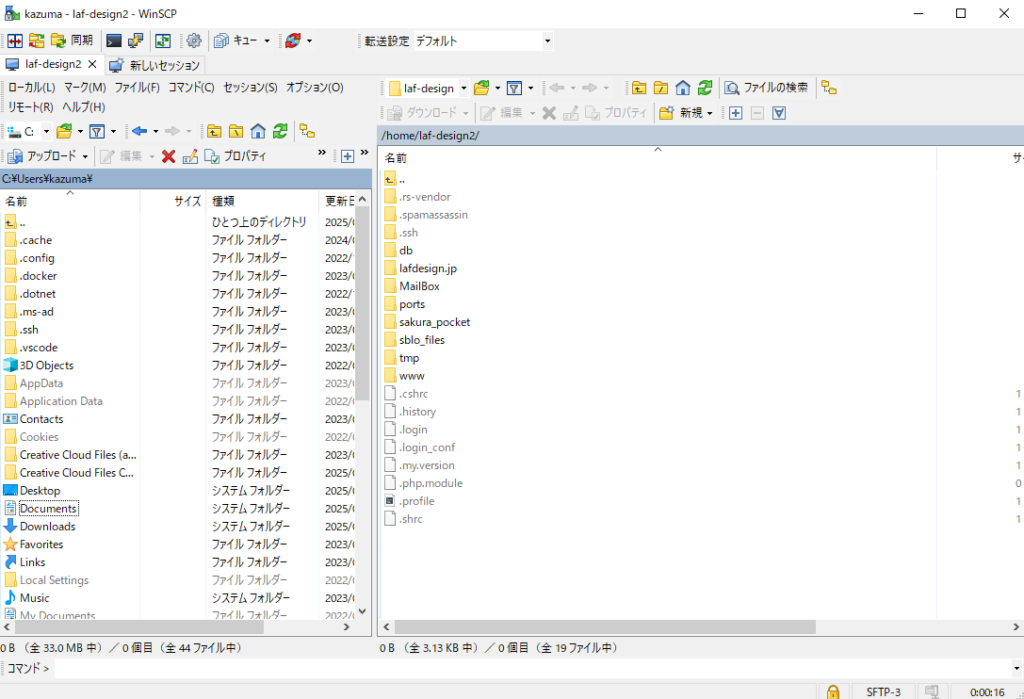Viewport: 1024px width, 699px height.
Task: Click remote panel selection filter funnel icon
Action: (779, 114)
